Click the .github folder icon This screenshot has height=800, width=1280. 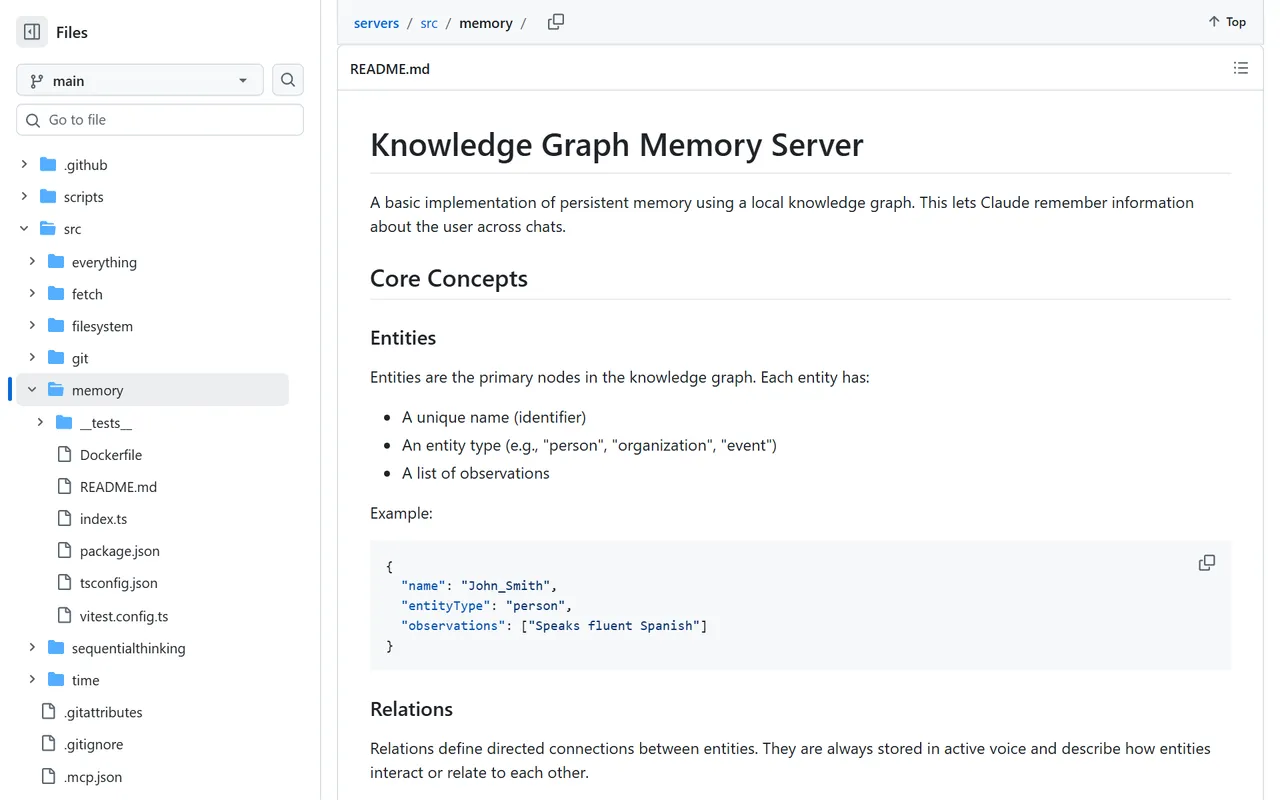point(48,164)
